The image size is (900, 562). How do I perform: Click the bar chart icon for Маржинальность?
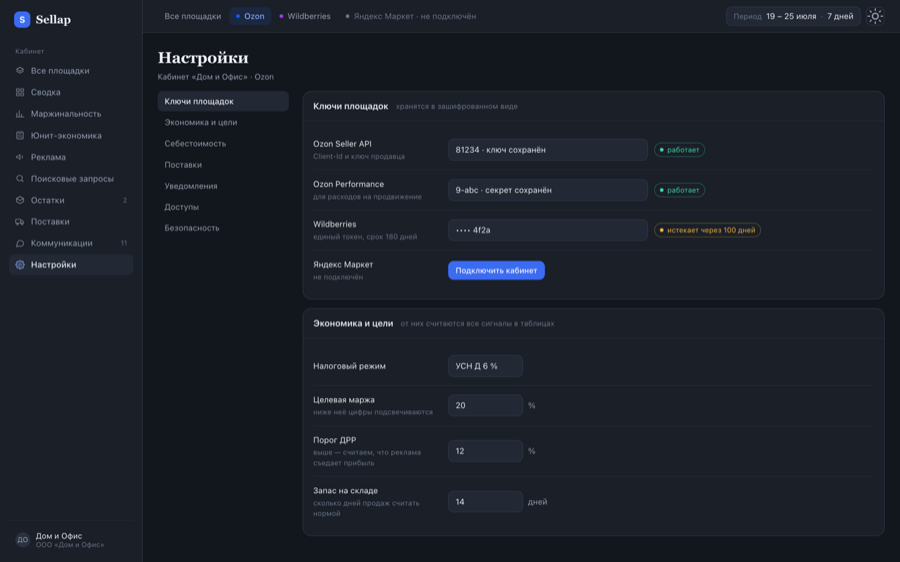pos(20,114)
